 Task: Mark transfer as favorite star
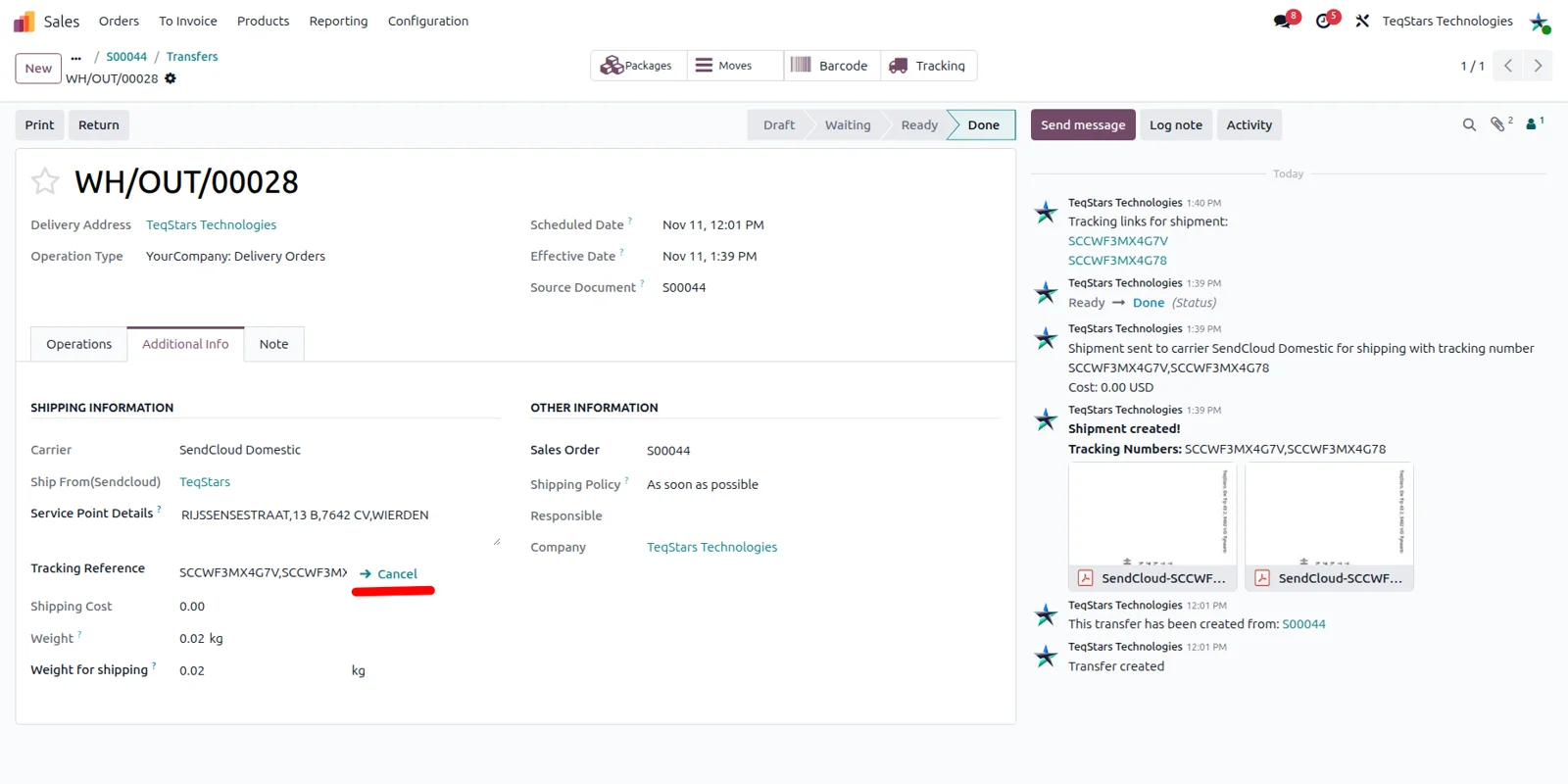coord(45,181)
